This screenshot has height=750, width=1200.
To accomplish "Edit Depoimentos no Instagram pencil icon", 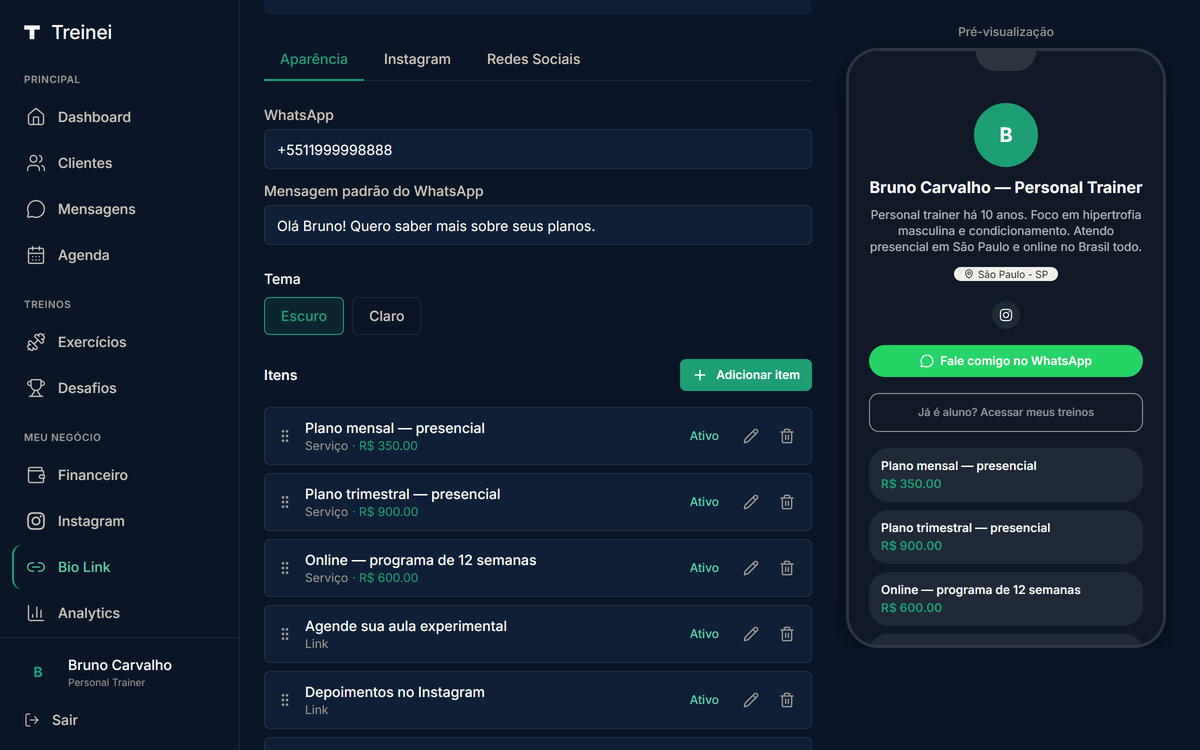I will (x=751, y=700).
